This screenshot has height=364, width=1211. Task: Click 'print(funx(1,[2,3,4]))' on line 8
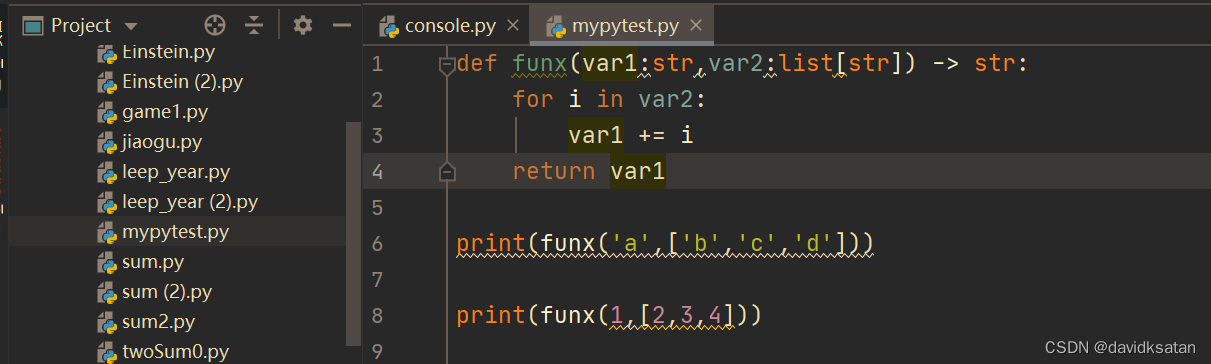(610, 315)
